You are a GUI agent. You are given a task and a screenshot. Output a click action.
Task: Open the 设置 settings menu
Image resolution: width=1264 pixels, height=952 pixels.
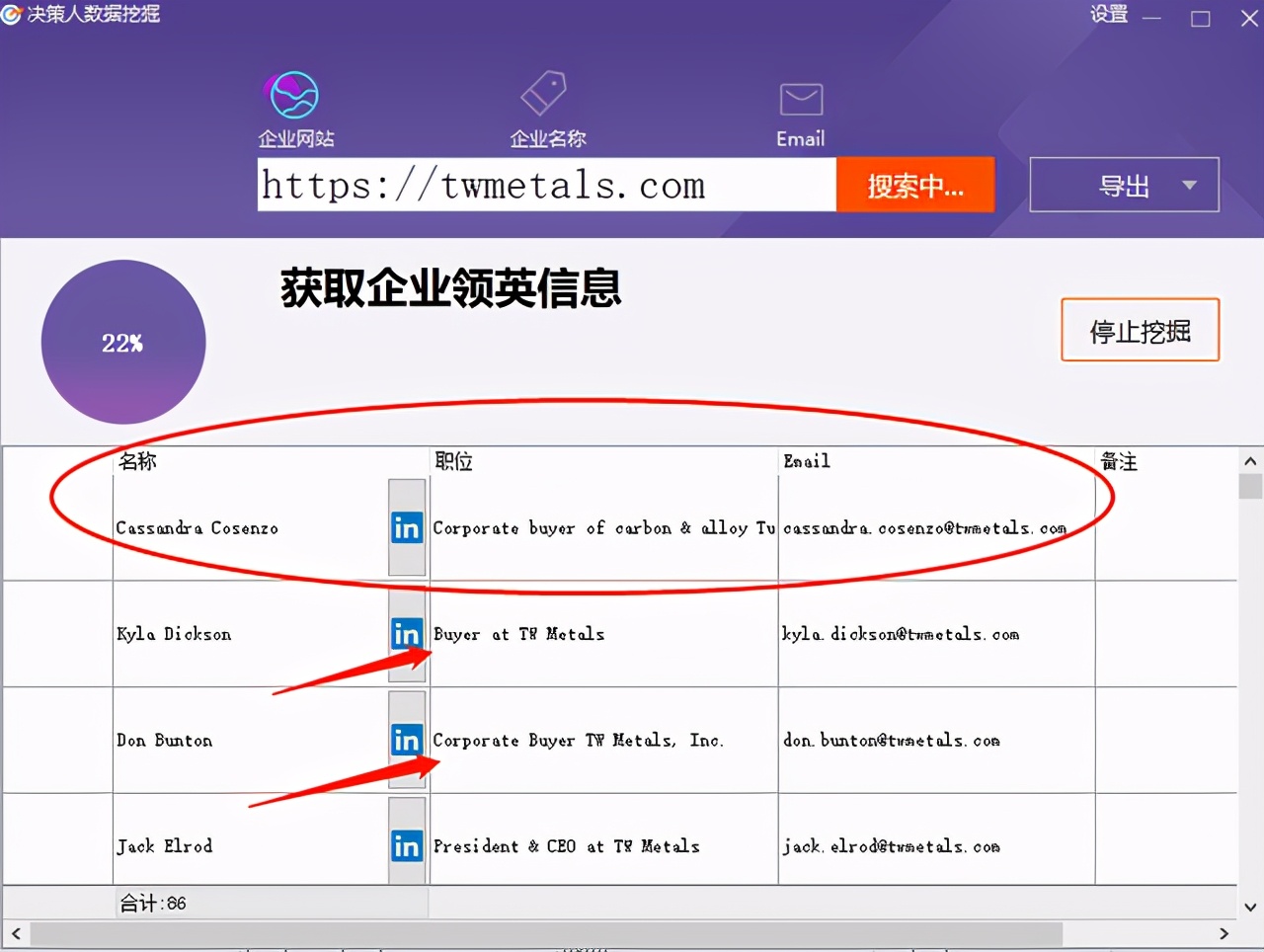1108,15
